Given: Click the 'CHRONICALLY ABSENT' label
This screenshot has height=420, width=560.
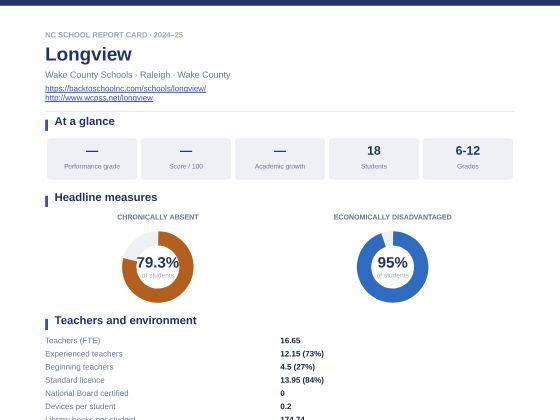Looking at the screenshot, I should click(x=158, y=217).
